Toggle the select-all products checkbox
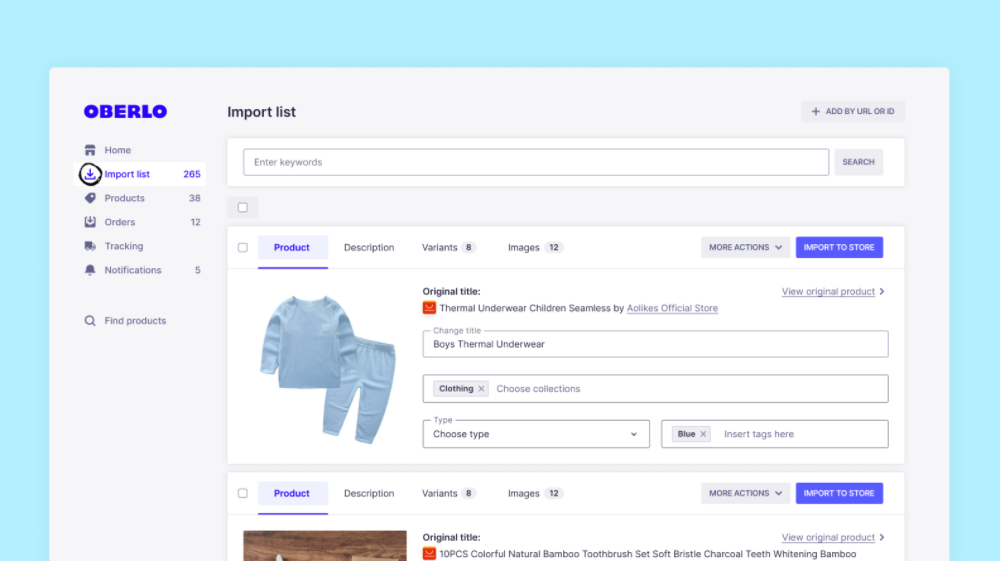This screenshot has height=561, width=1000. (x=243, y=207)
